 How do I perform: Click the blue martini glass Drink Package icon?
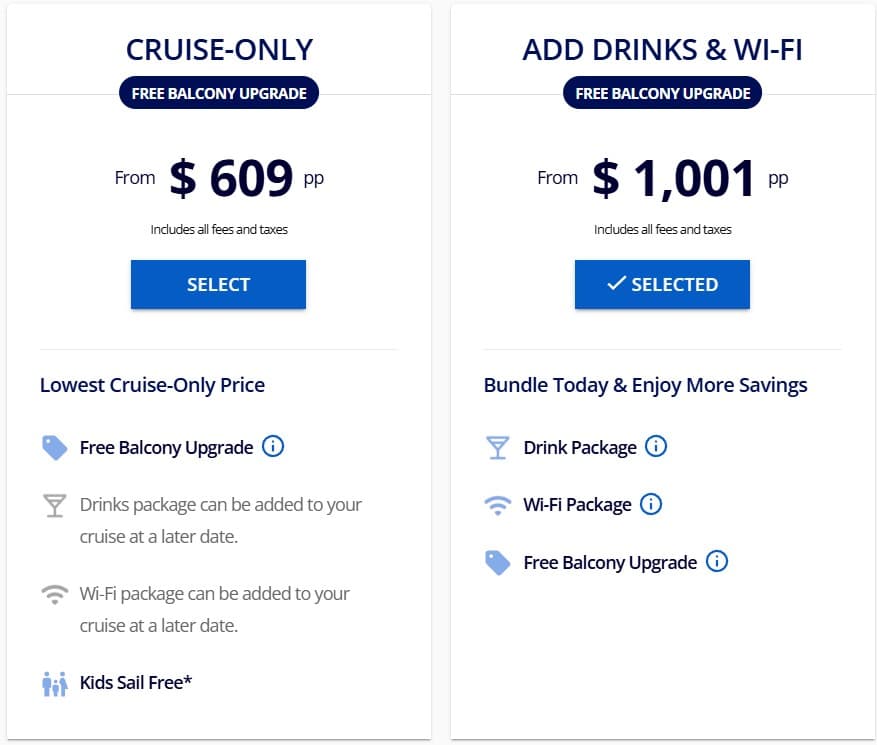(497, 447)
